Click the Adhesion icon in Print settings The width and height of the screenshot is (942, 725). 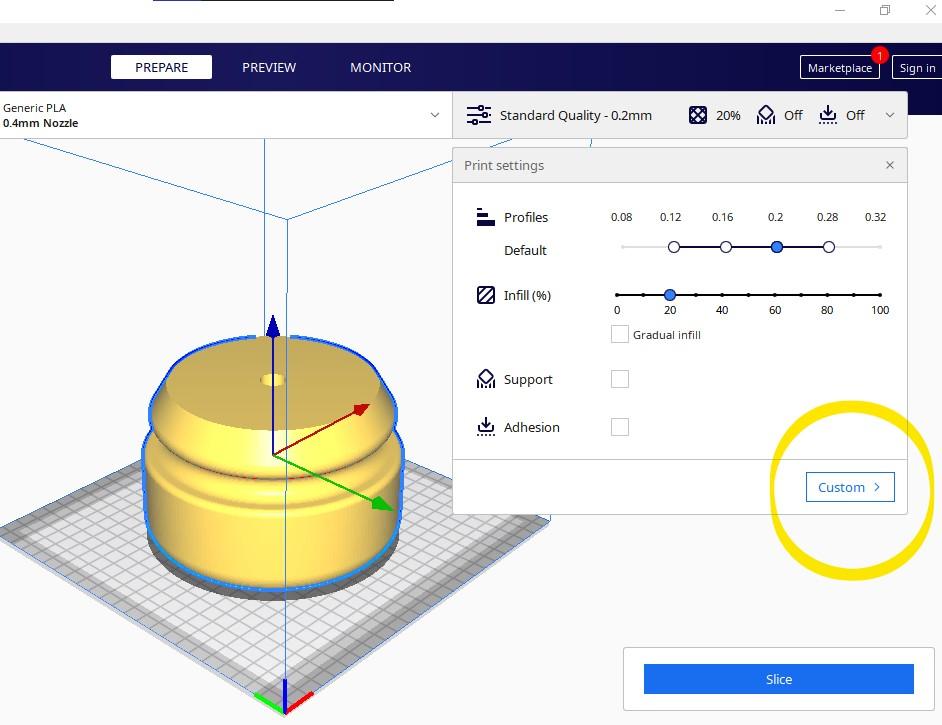(x=485, y=427)
